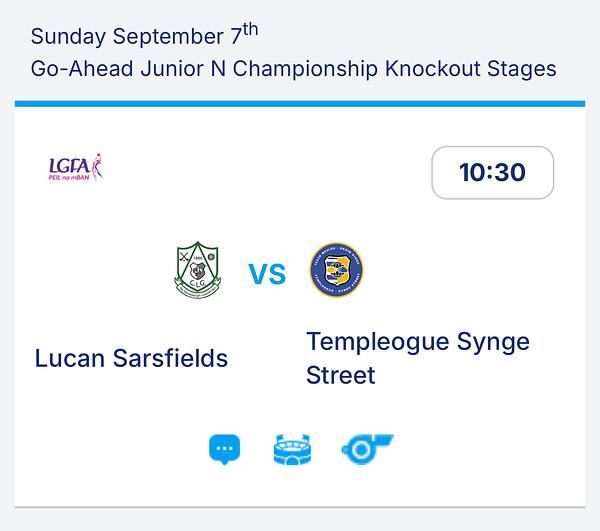Click the Knockout Stages text in the heading
The width and height of the screenshot is (600, 531).
click(x=471, y=69)
